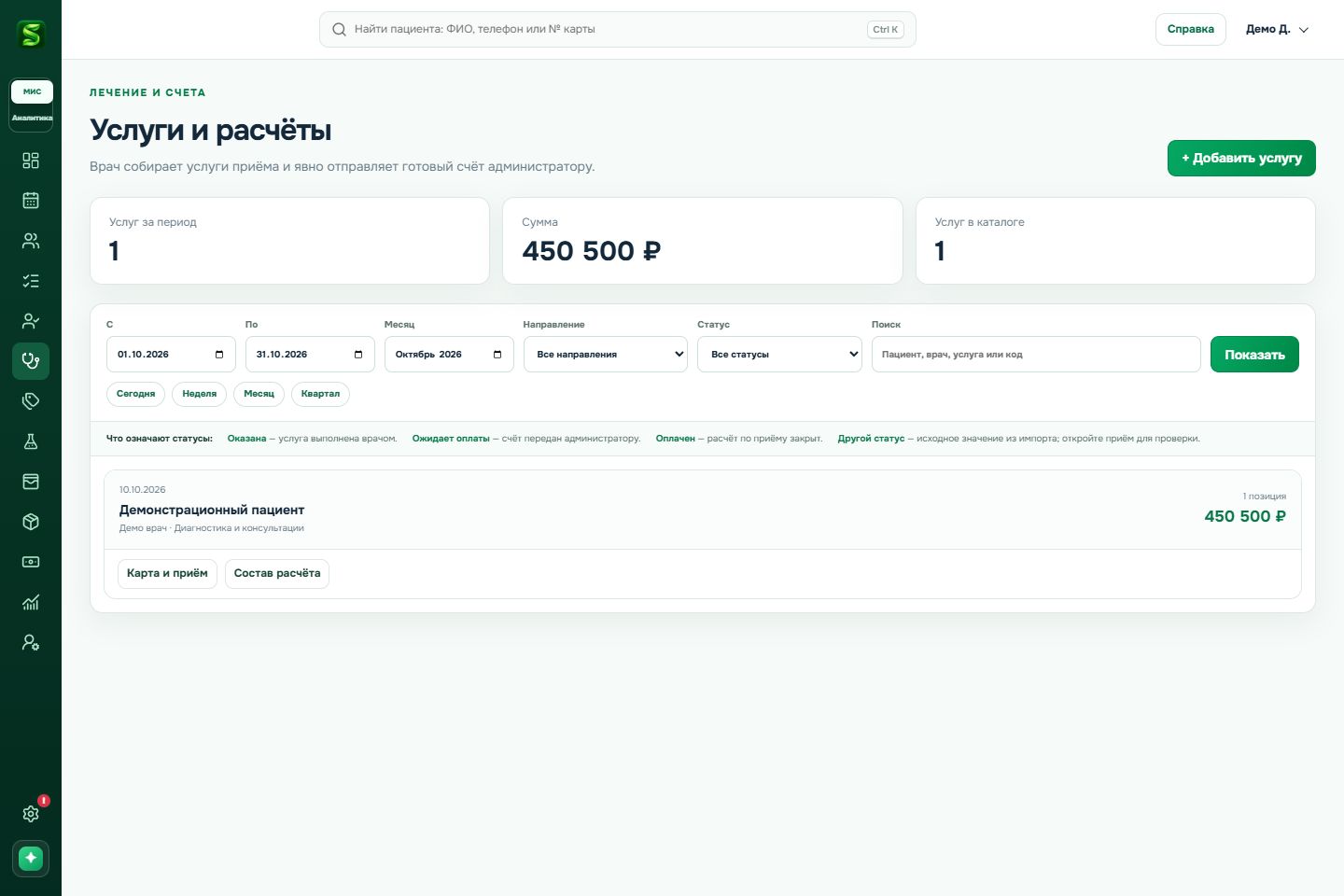The width and height of the screenshot is (1344, 896).
Task: Apply the Месяц quick period chip
Action: pyautogui.click(x=259, y=394)
